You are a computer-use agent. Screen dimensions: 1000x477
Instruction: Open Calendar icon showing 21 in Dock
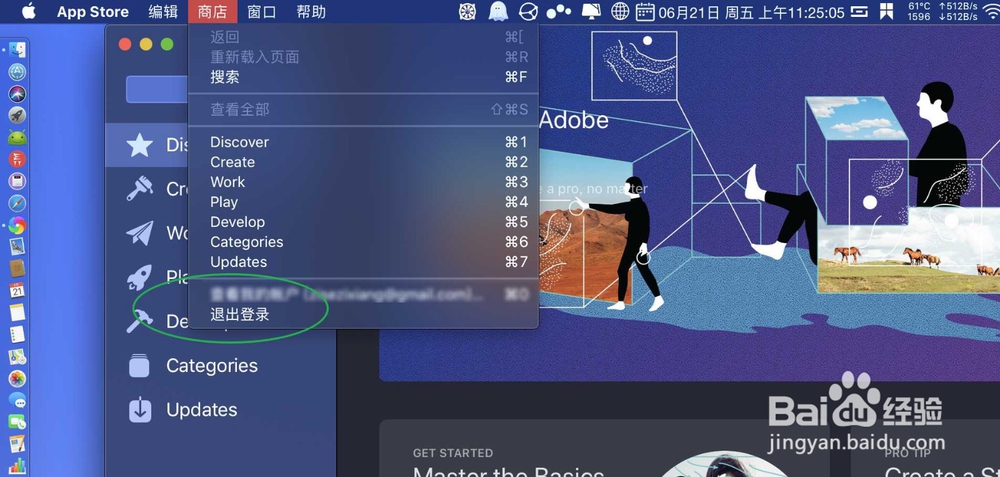(x=17, y=290)
